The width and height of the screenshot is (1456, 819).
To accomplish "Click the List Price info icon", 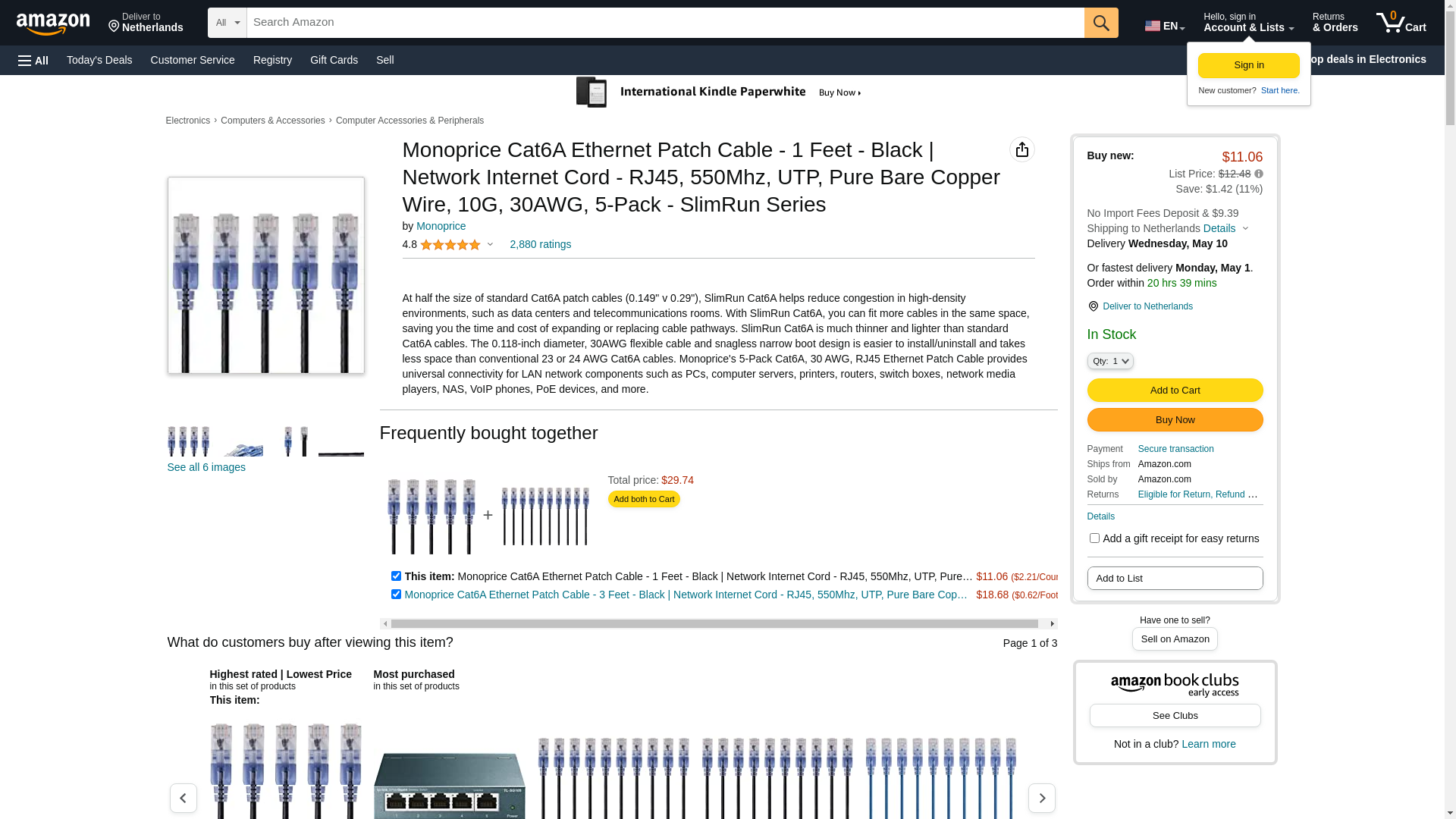I will coord(1259,174).
